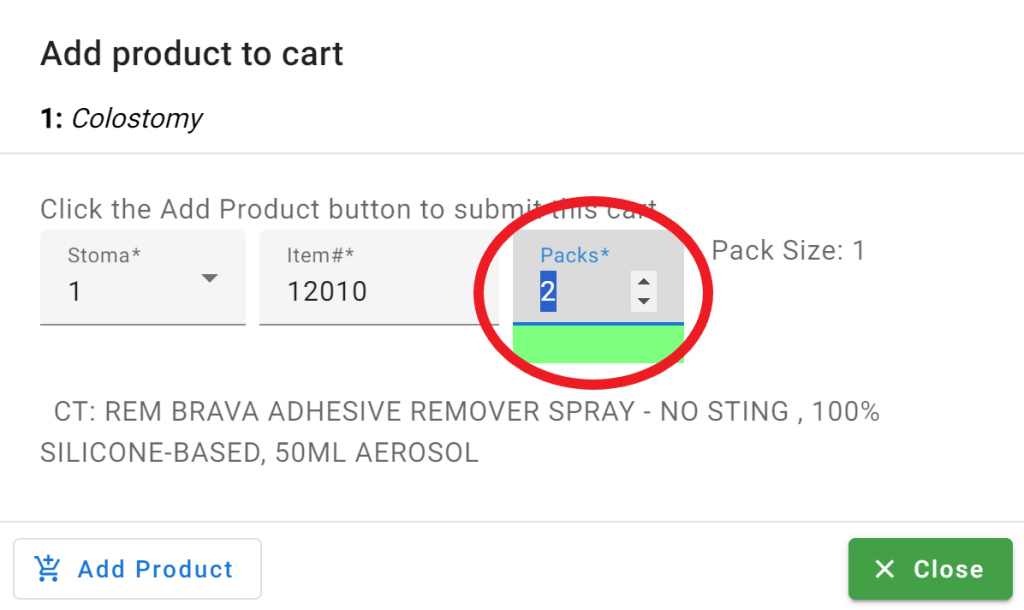Increase Packs with the up arrow
This screenshot has width=1024, height=610.
(643, 281)
